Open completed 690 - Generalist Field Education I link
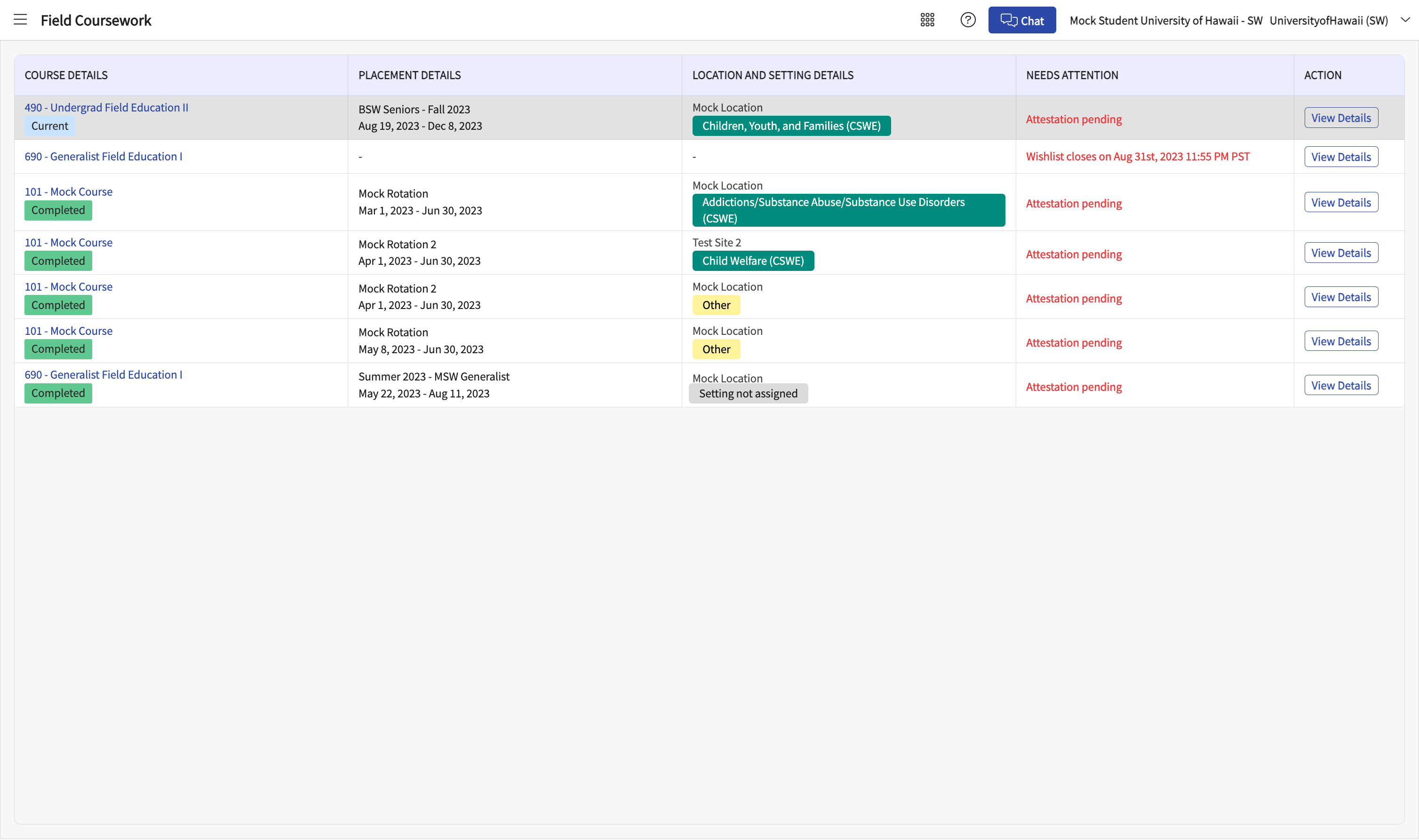The height and width of the screenshot is (840, 1419). pyautogui.click(x=104, y=375)
